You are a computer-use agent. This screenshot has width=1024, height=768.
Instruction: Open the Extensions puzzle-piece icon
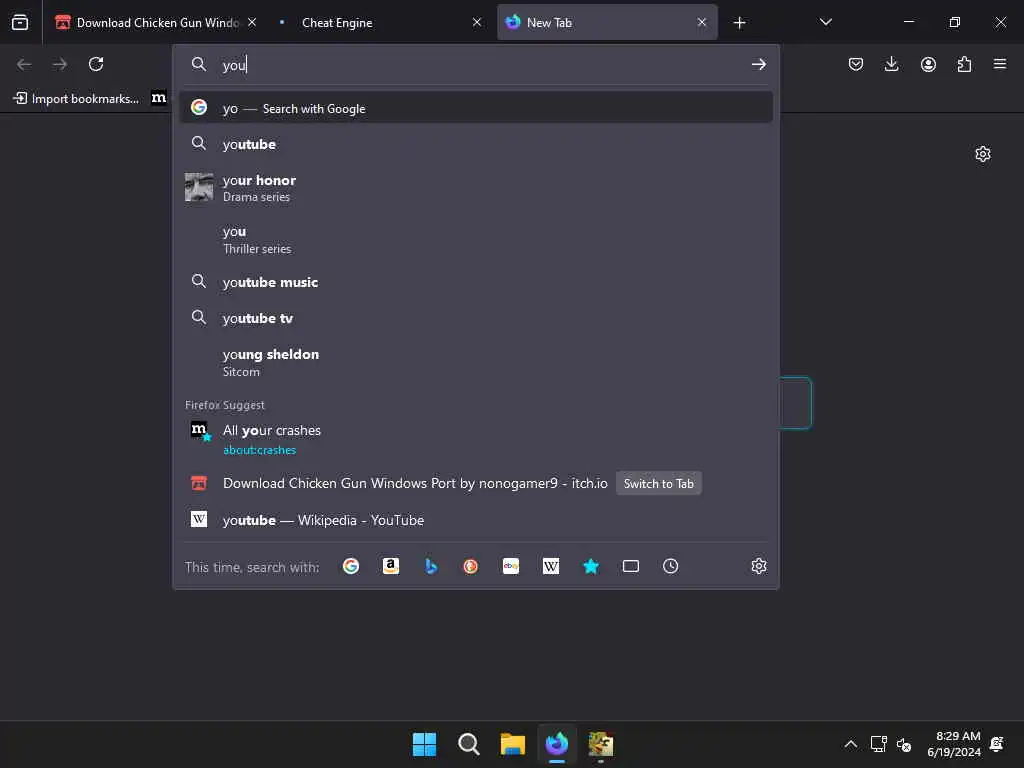tap(964, 64)
